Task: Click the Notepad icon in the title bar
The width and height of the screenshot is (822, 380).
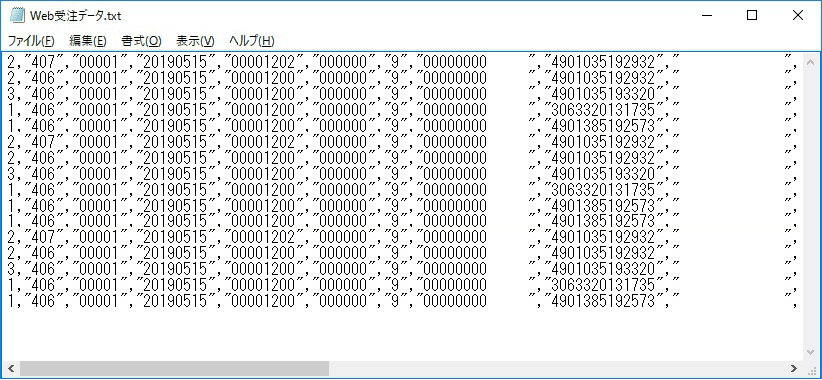Action: tap(17, 16)
